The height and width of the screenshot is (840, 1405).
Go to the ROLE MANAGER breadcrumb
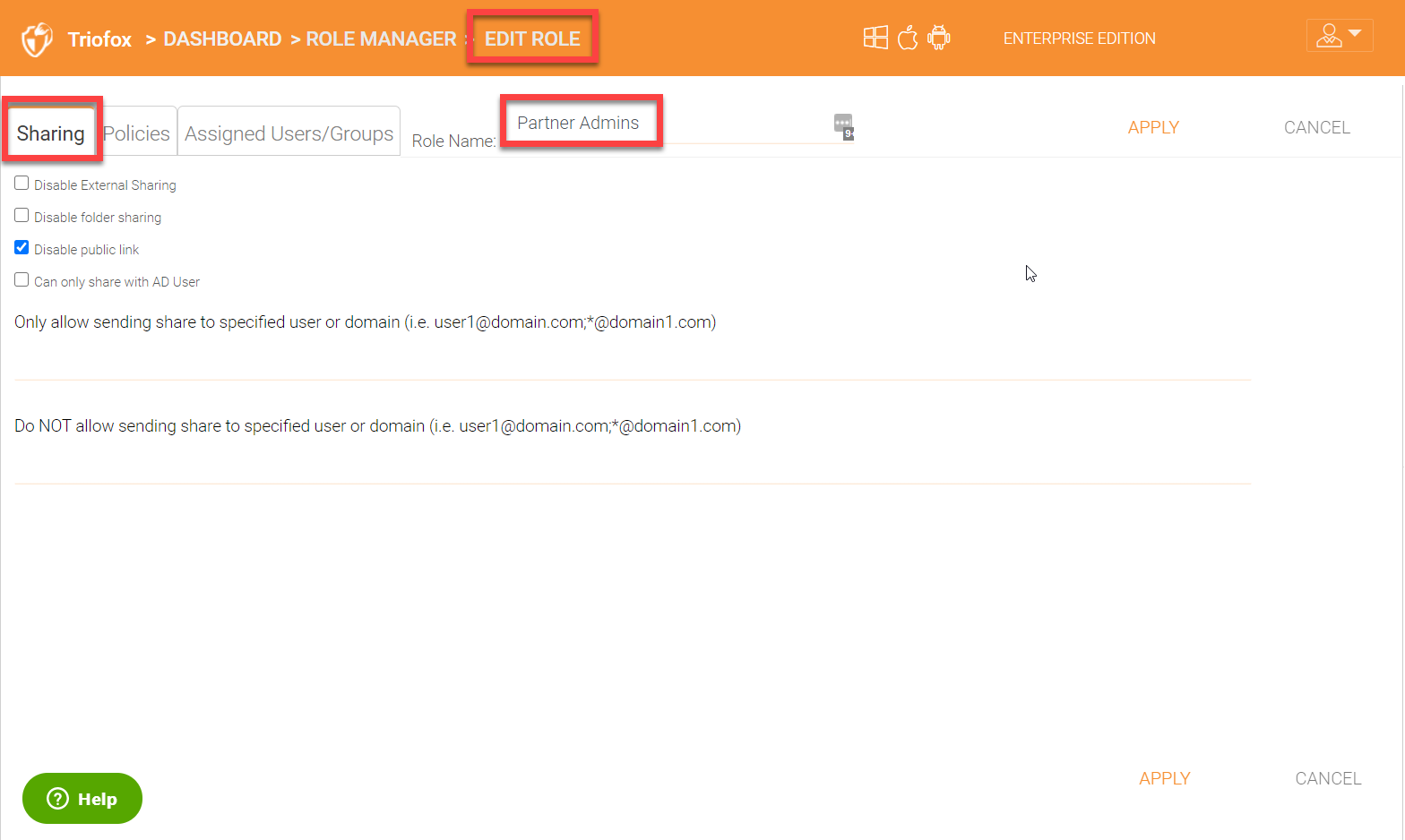point(381,39)
